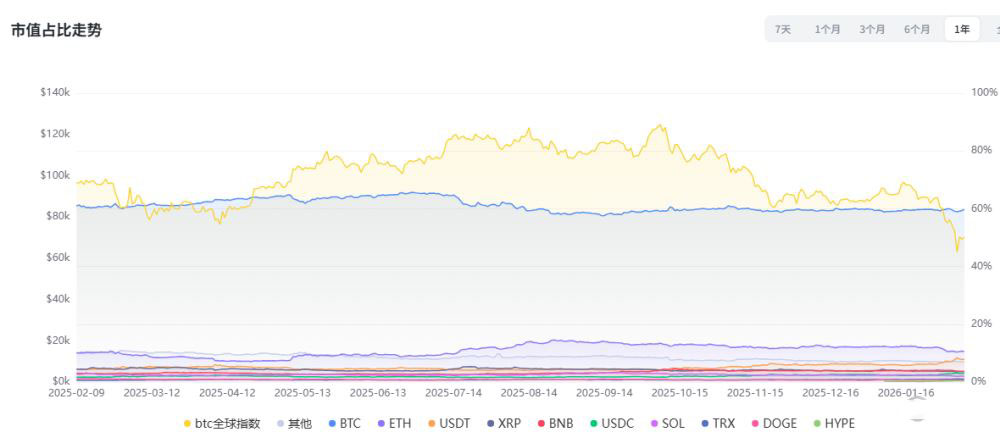1000x432 pixels.
Task: Choose the 6个月 range option
Action: point(917,30)
